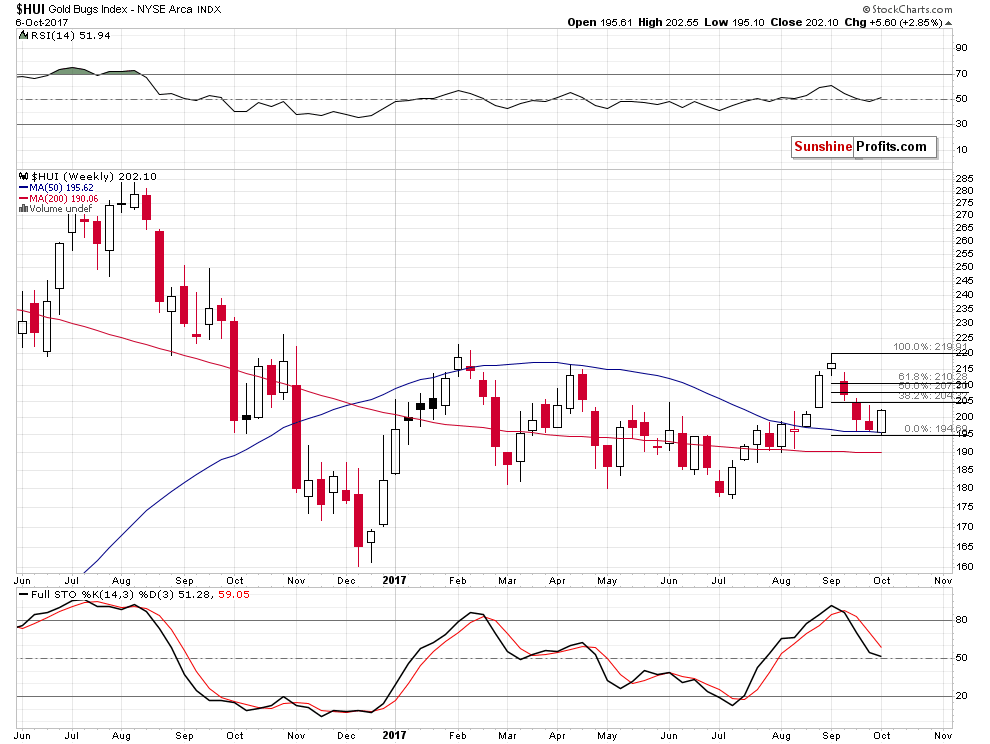This screenshot has width=990, height=744.
Task: Click the 285 value on the price axis
Action: [964, 179]
